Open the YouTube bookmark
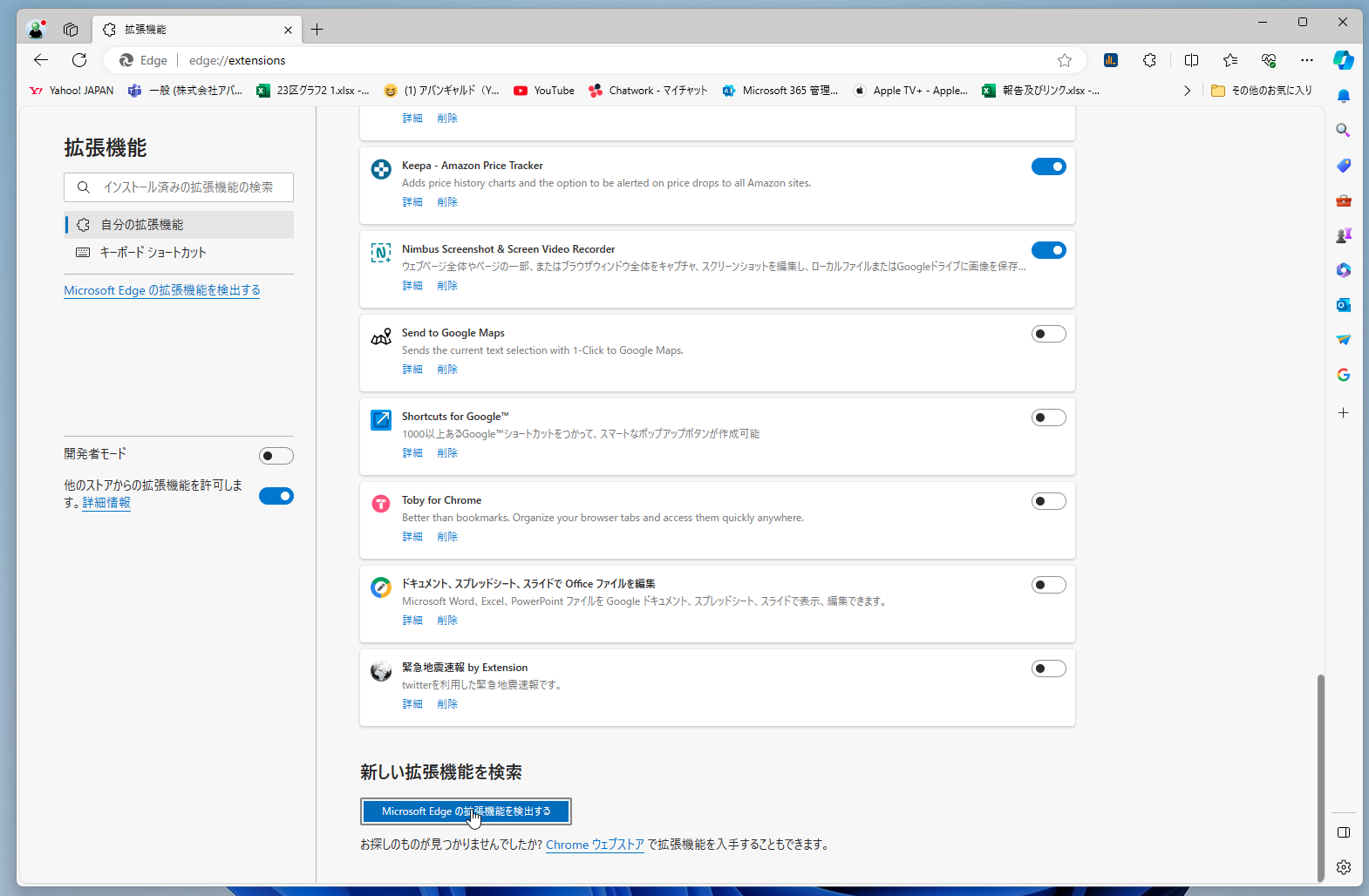 (544, 91)
